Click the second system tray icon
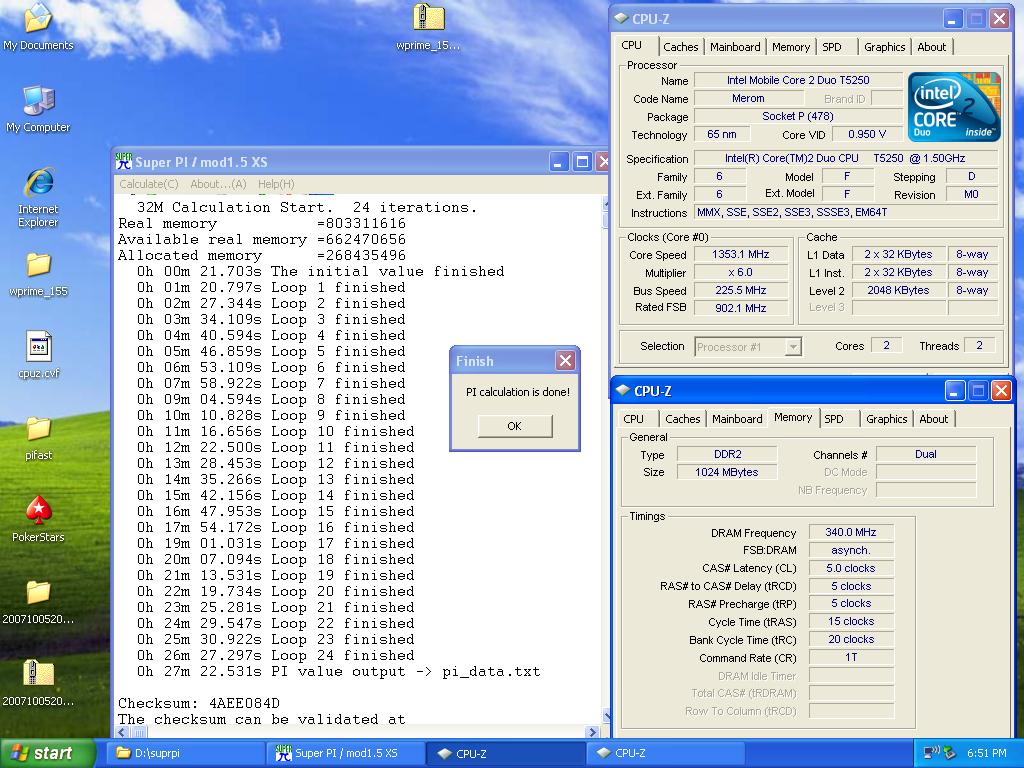 click(x=949, y=753)
